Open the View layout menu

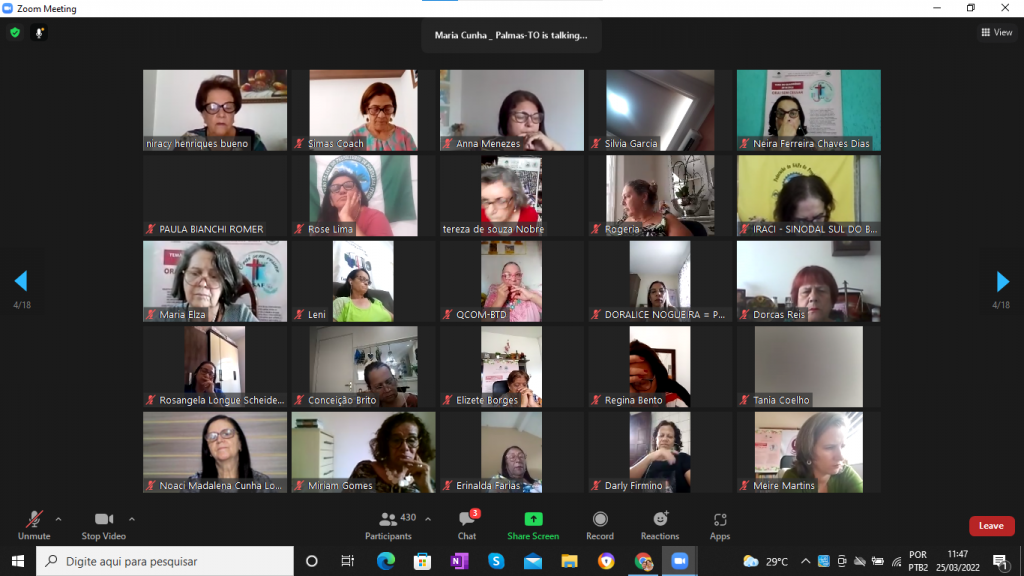pos(996,33)
